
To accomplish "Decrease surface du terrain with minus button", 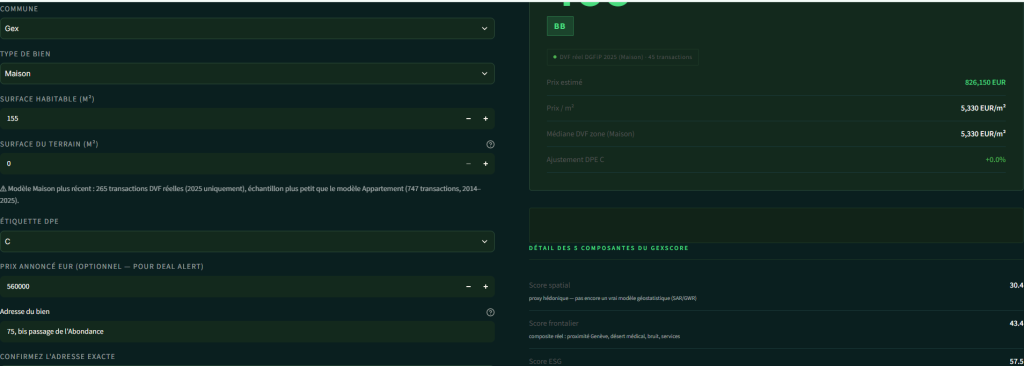I will click(x=468, y=163).
